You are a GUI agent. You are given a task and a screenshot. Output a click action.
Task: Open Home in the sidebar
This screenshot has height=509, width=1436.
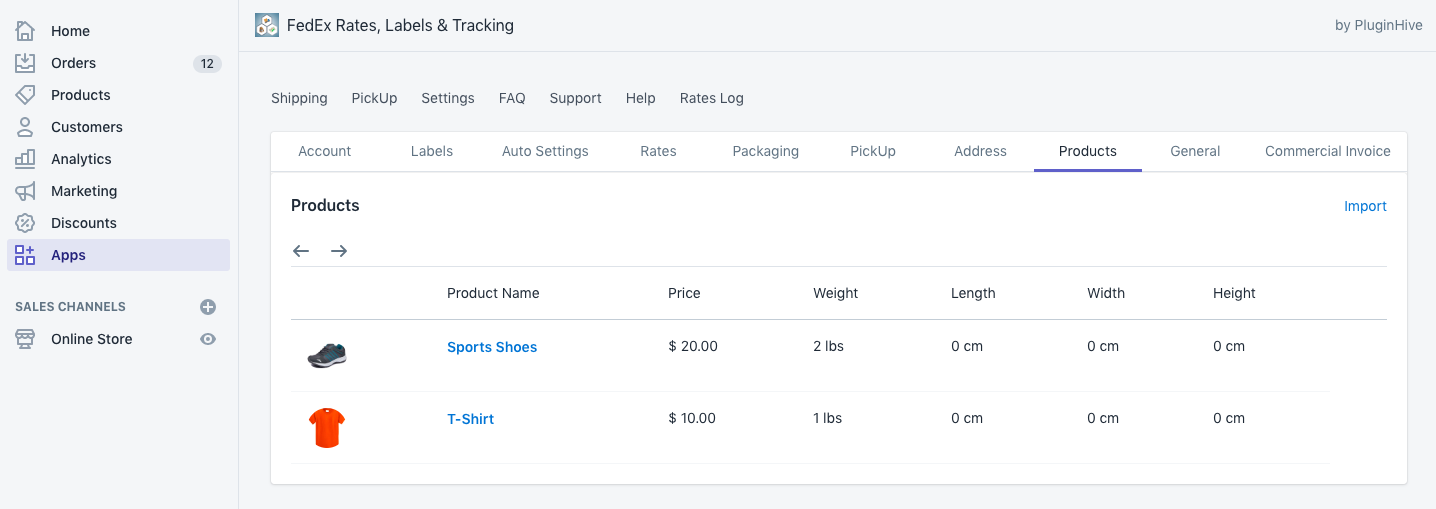tap(71, 31)
